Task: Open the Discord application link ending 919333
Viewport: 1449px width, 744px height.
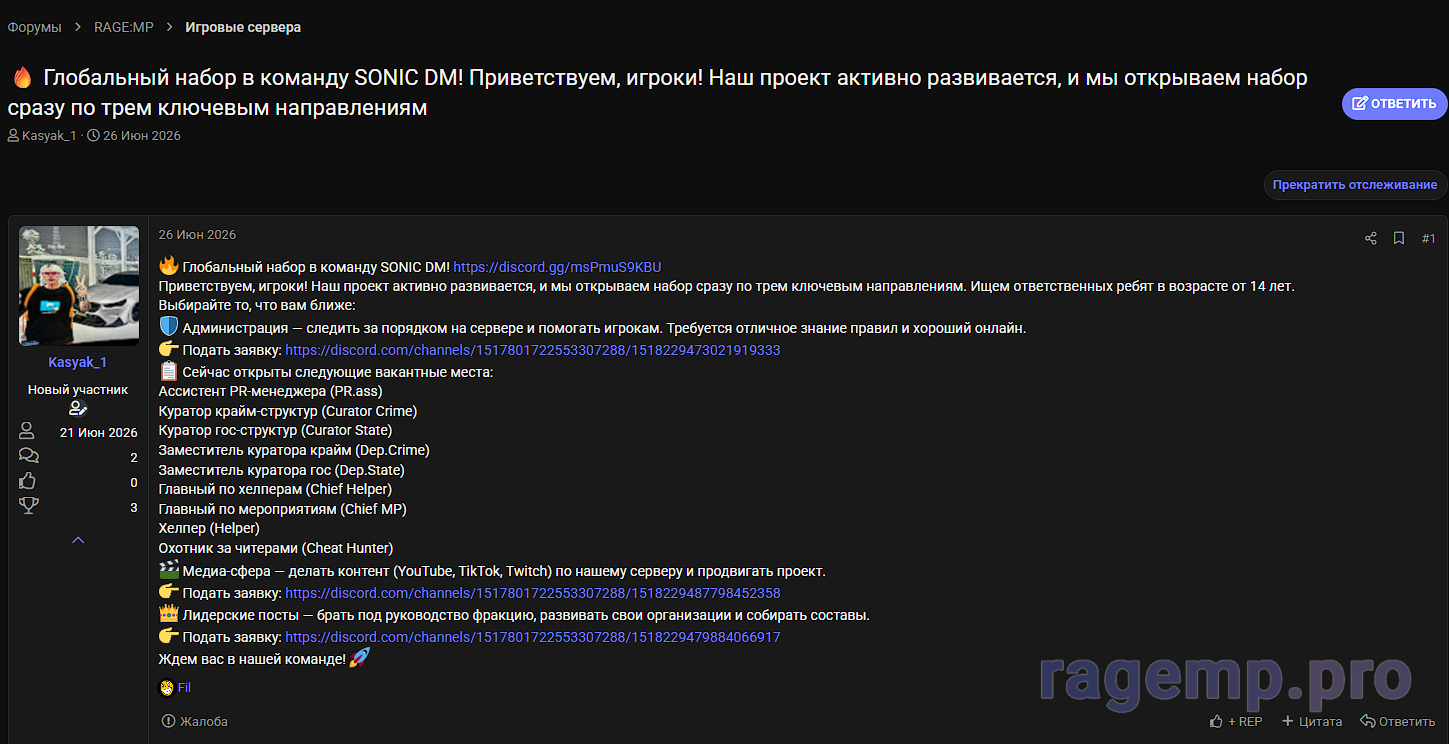Action: [533, 351]
